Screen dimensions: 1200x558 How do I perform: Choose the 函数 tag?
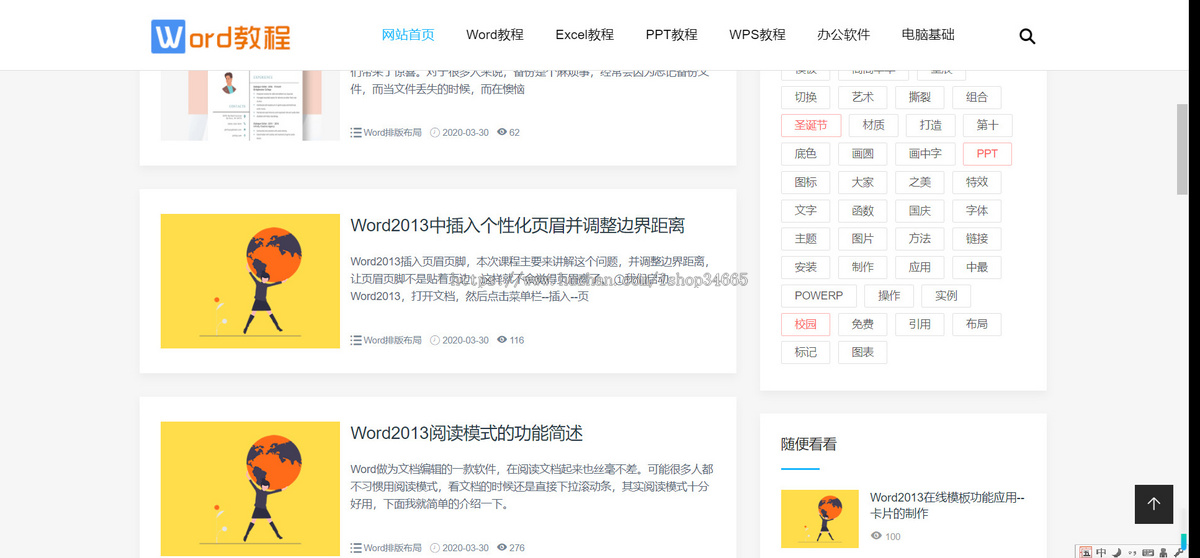click(x=863, y=211)
